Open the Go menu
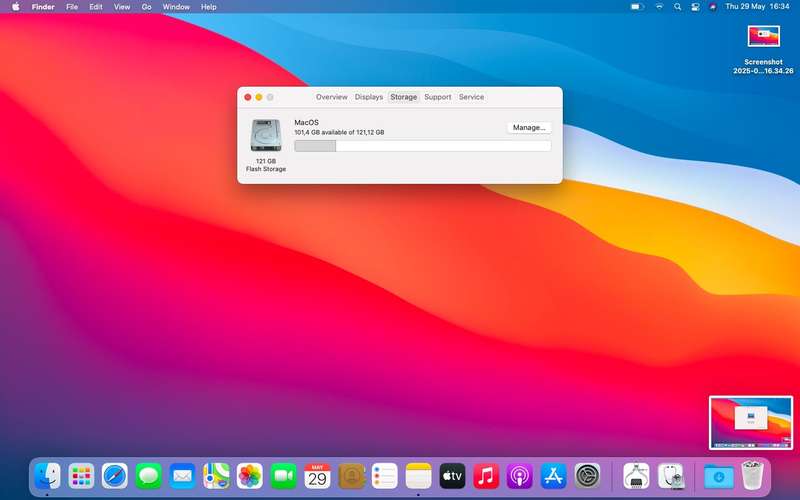This screenshot has height=500, width=800. 146,7
